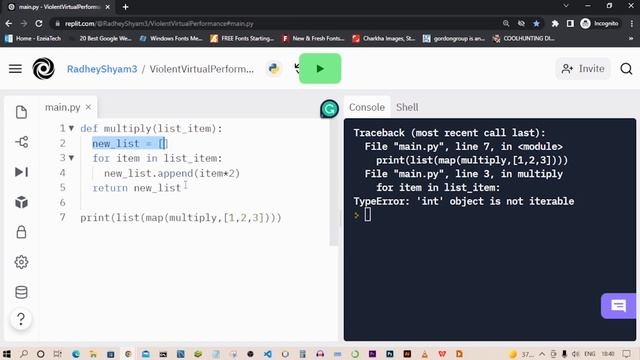Open the Windows Start menu
Screen dimensions: 640x360
[x=7, y=354]
